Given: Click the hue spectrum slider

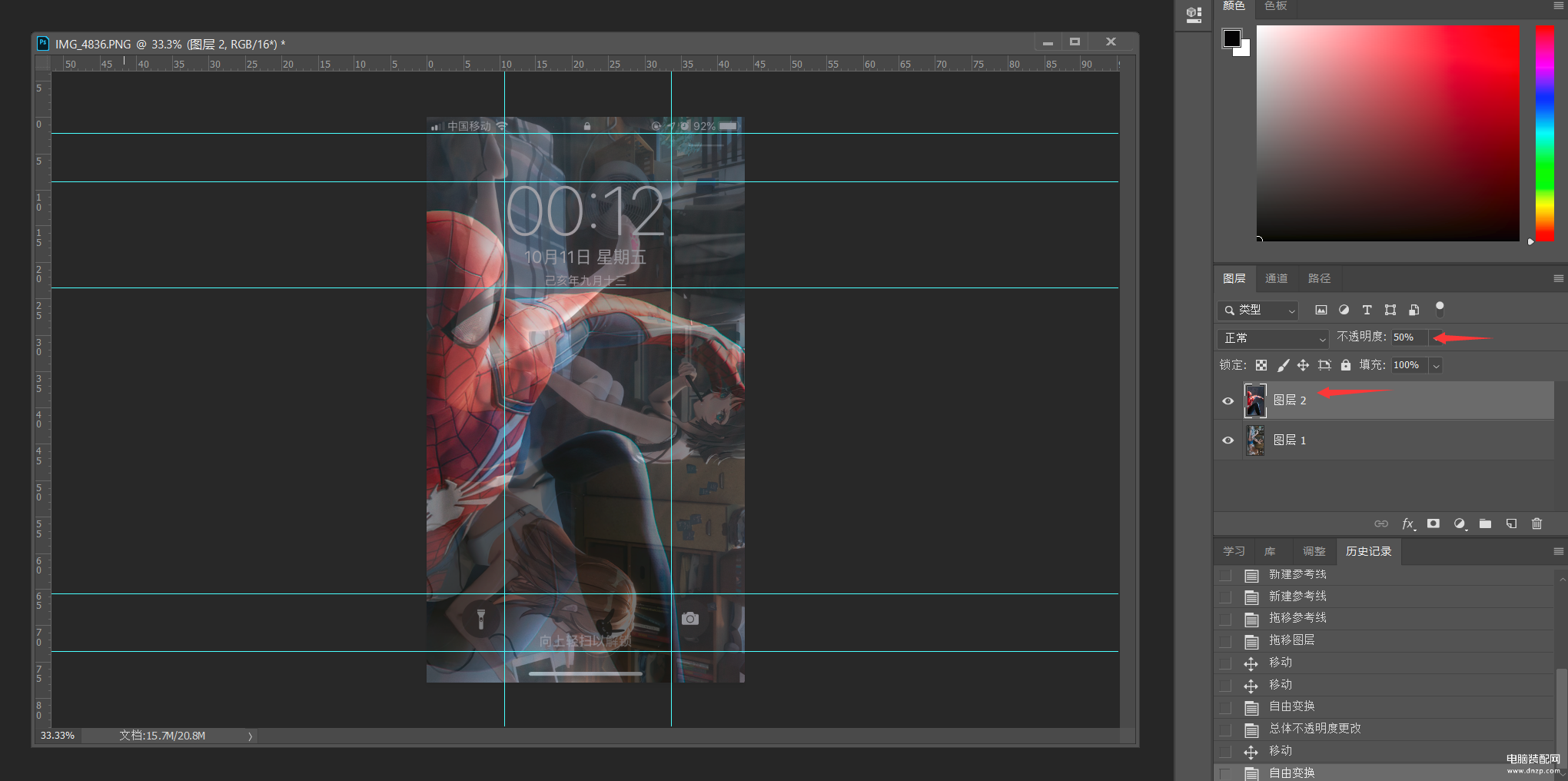Looking at the screenshot, I should click(x=1544, y=133).
